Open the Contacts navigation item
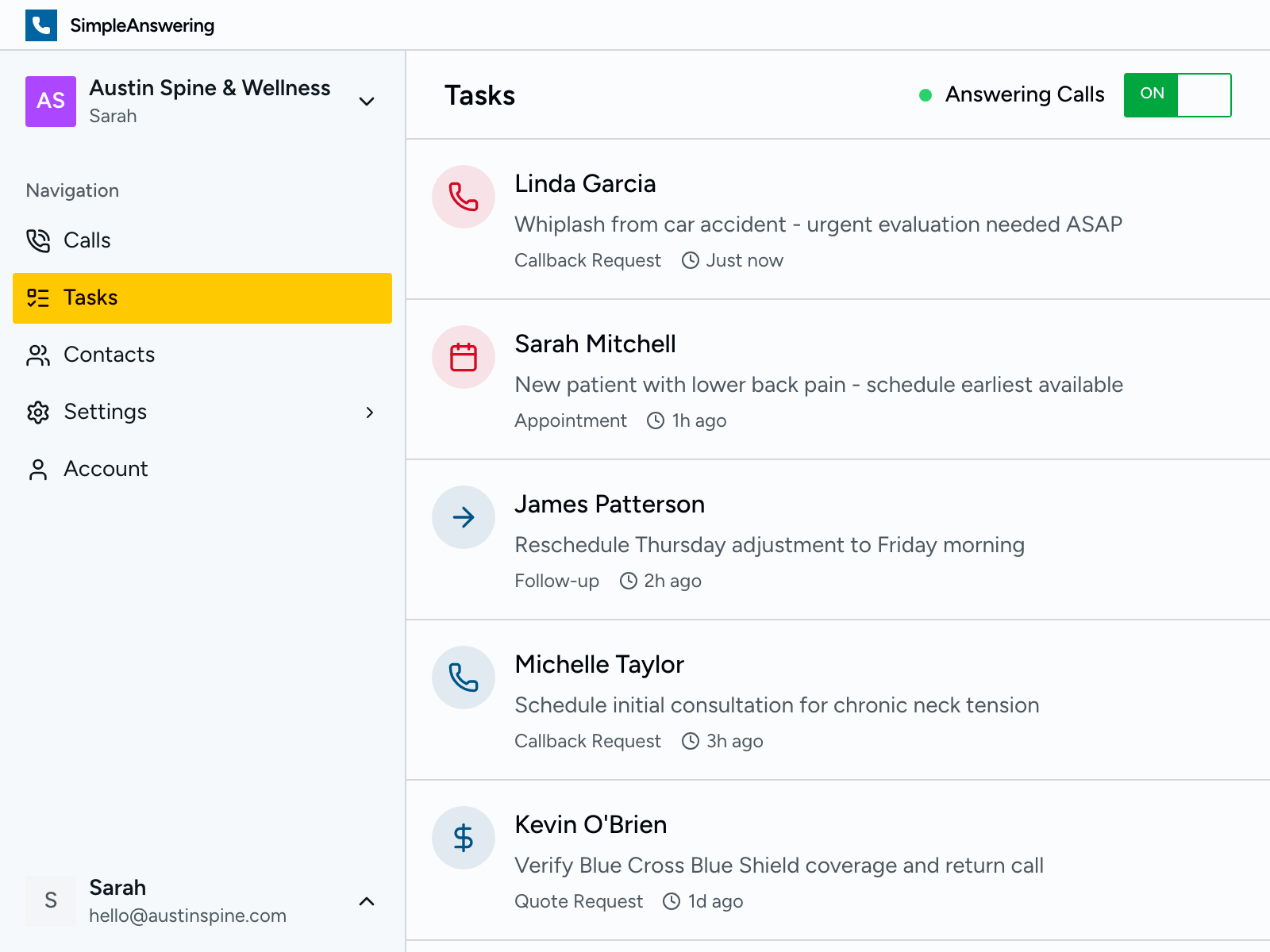The height and width of the screenshot is (952, 1270). pyautogui.click(x=109, y=355)
